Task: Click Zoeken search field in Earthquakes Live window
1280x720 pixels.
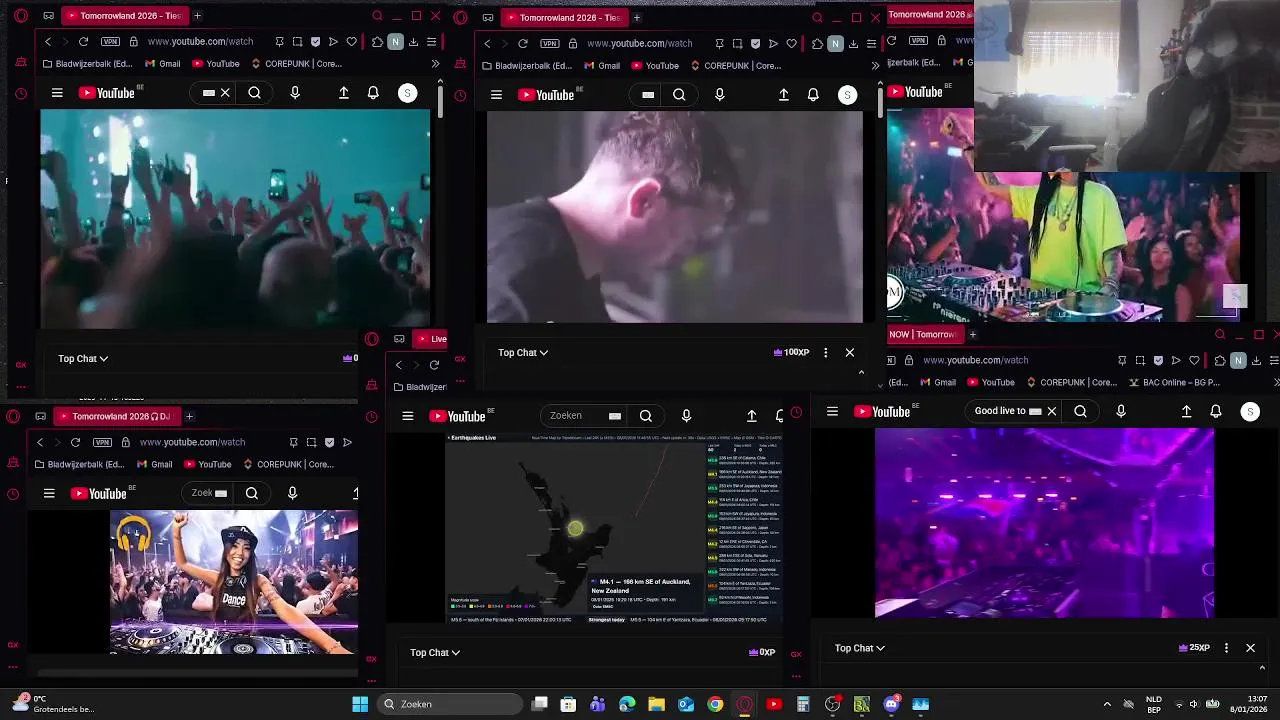Action: click(584, 416)
